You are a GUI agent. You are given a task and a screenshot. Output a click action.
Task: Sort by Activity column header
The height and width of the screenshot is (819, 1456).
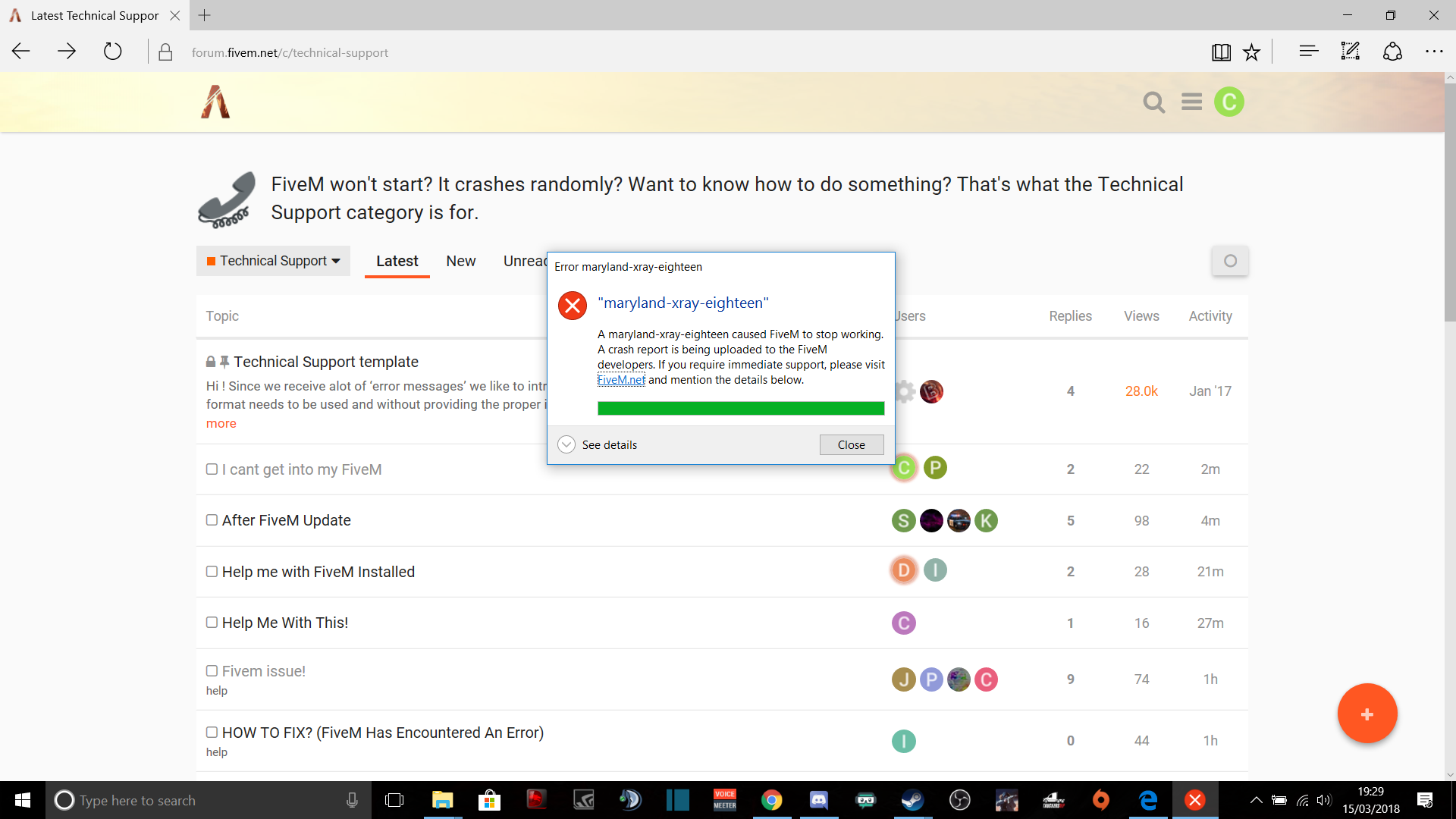(x=1210, y=316)
